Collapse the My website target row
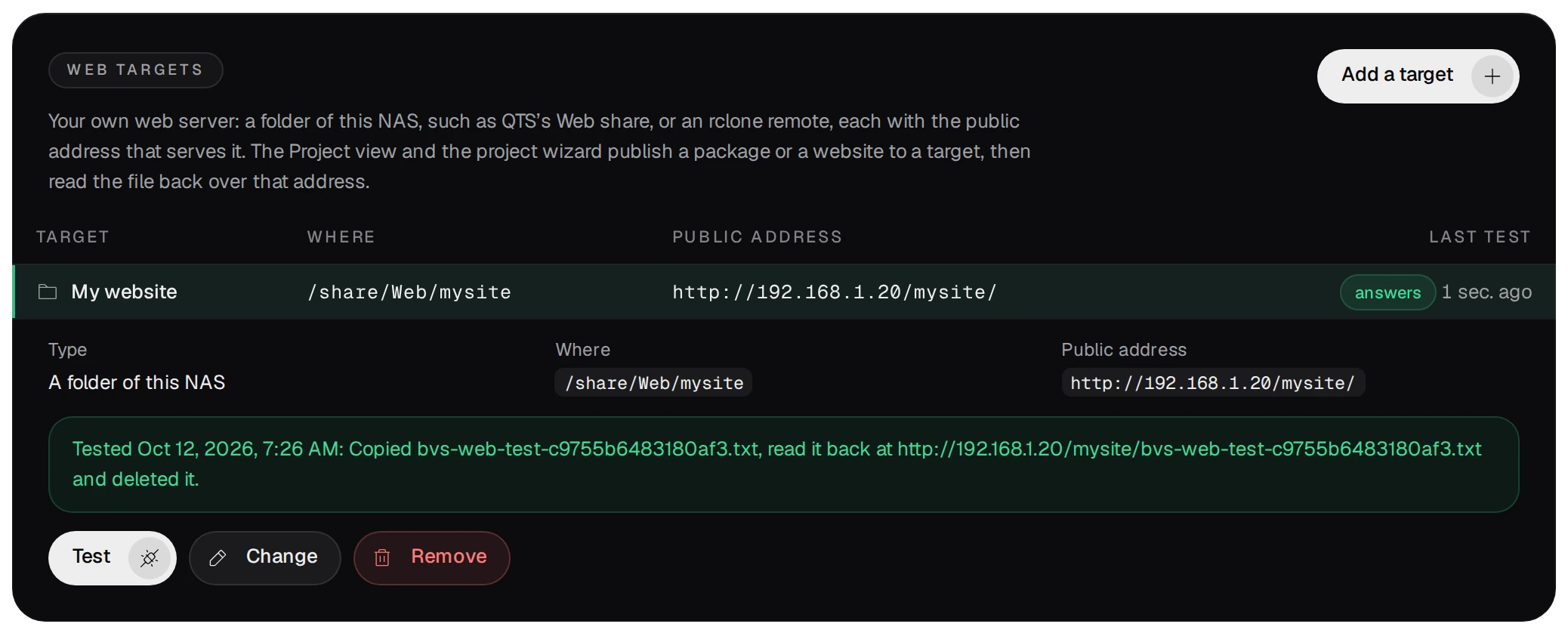The width and height of the screenshot is (1568, 633). click(784, 292)
